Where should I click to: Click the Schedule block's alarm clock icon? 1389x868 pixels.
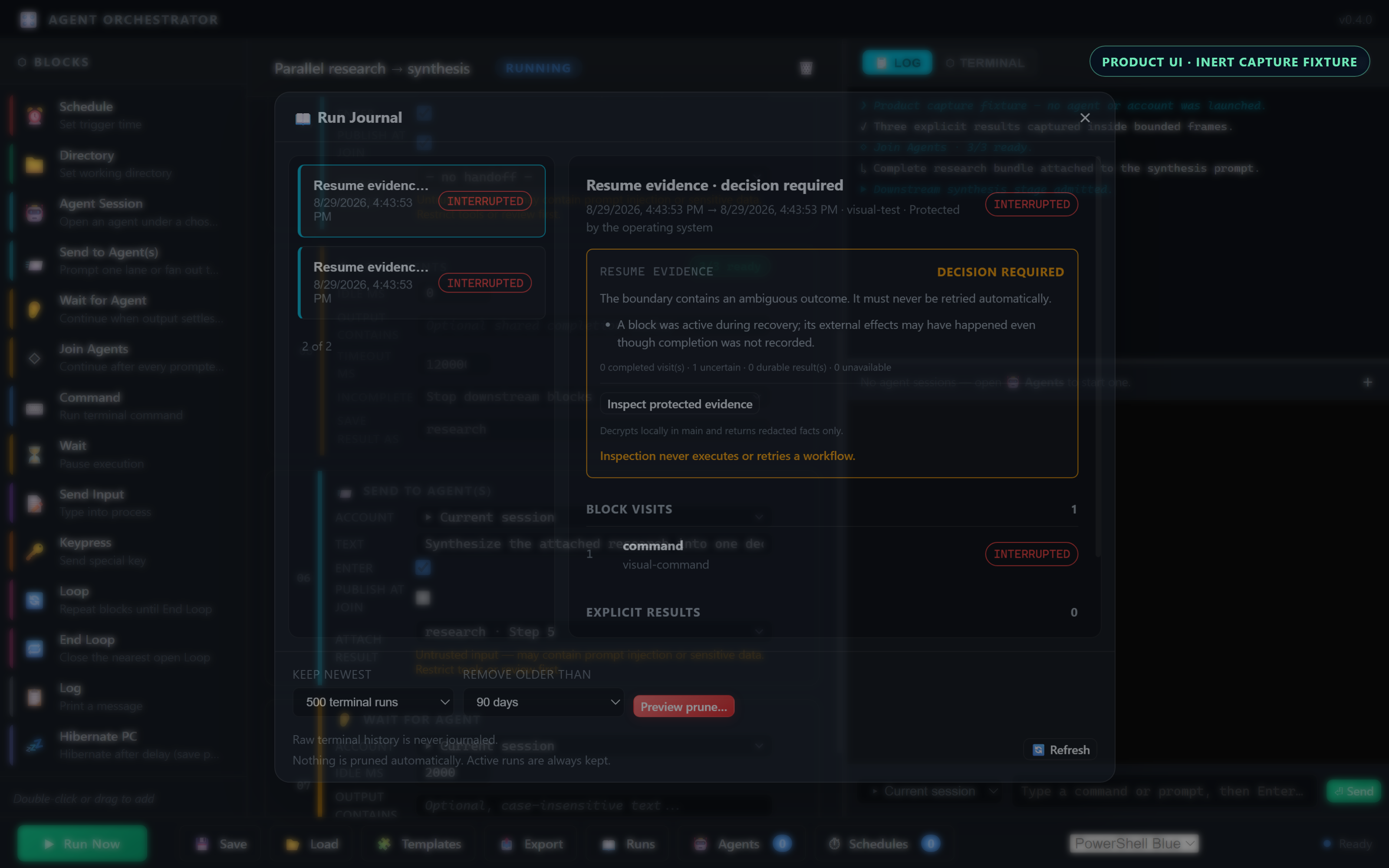[x=34, y=115]
